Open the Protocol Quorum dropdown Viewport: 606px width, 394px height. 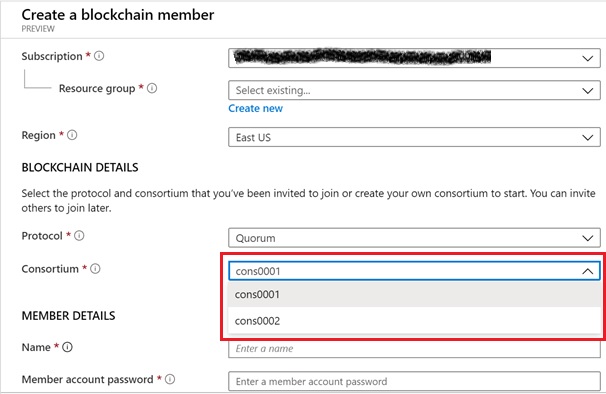(414, 238)
